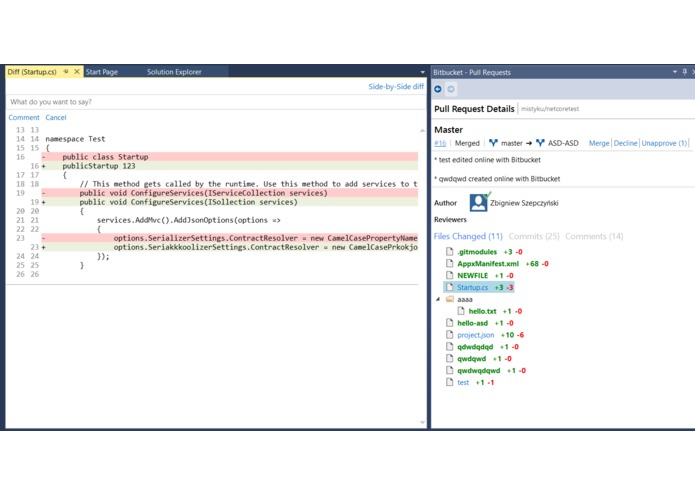Image resolution: width=695 pixels, height=494 pixels.
Task: Open pull request #16 link
Action: 440,143
